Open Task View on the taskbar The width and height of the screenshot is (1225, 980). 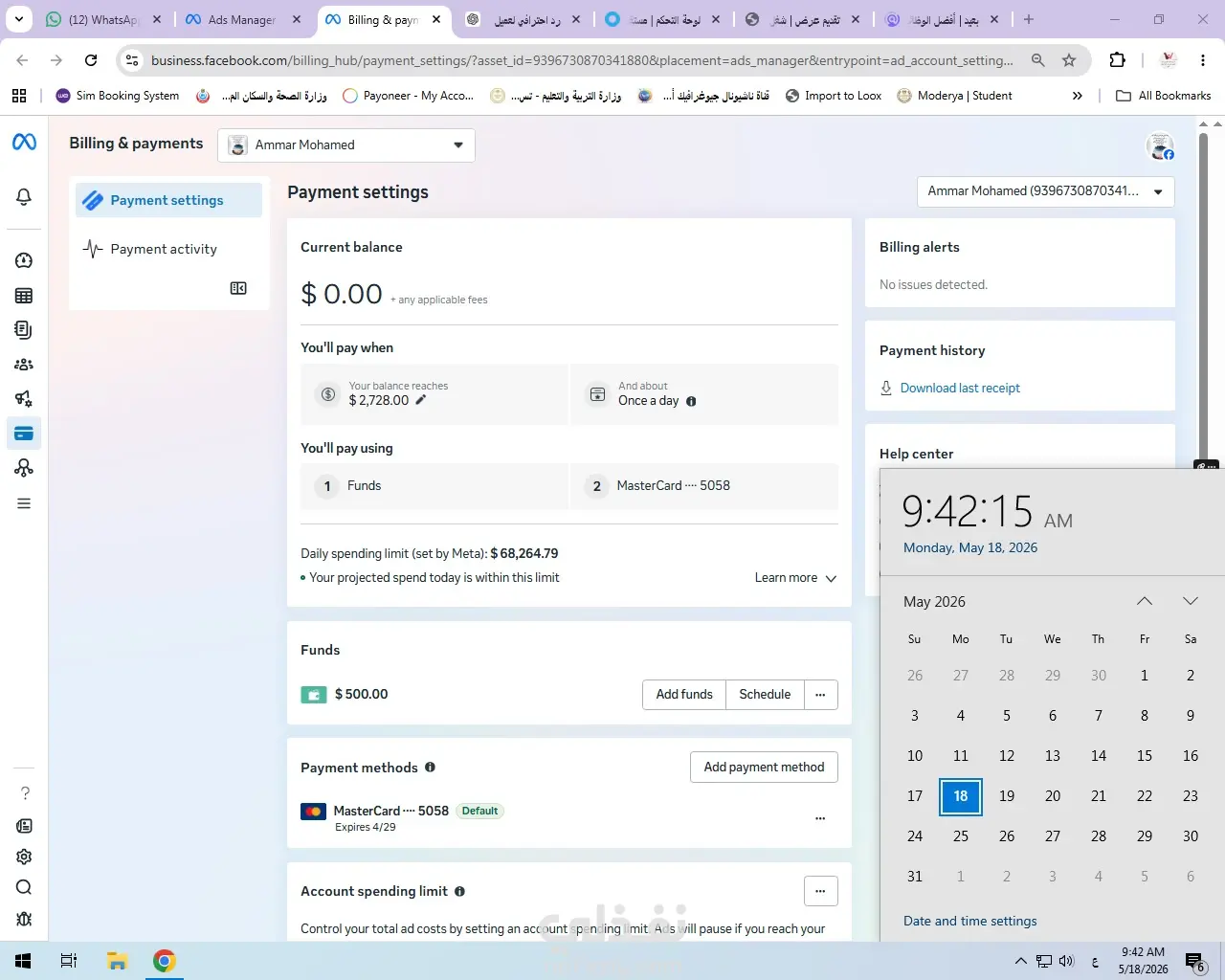(x=69, y=961)
